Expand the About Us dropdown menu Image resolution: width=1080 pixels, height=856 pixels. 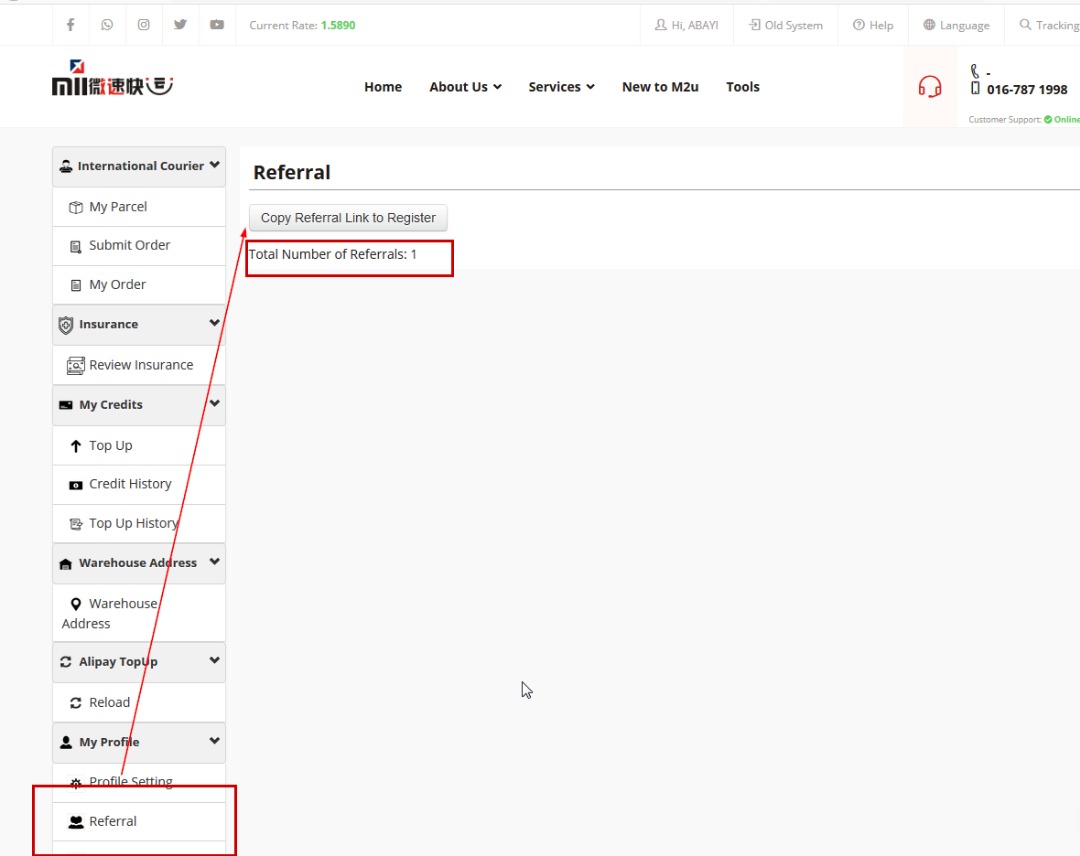click(x=465, y=87)
